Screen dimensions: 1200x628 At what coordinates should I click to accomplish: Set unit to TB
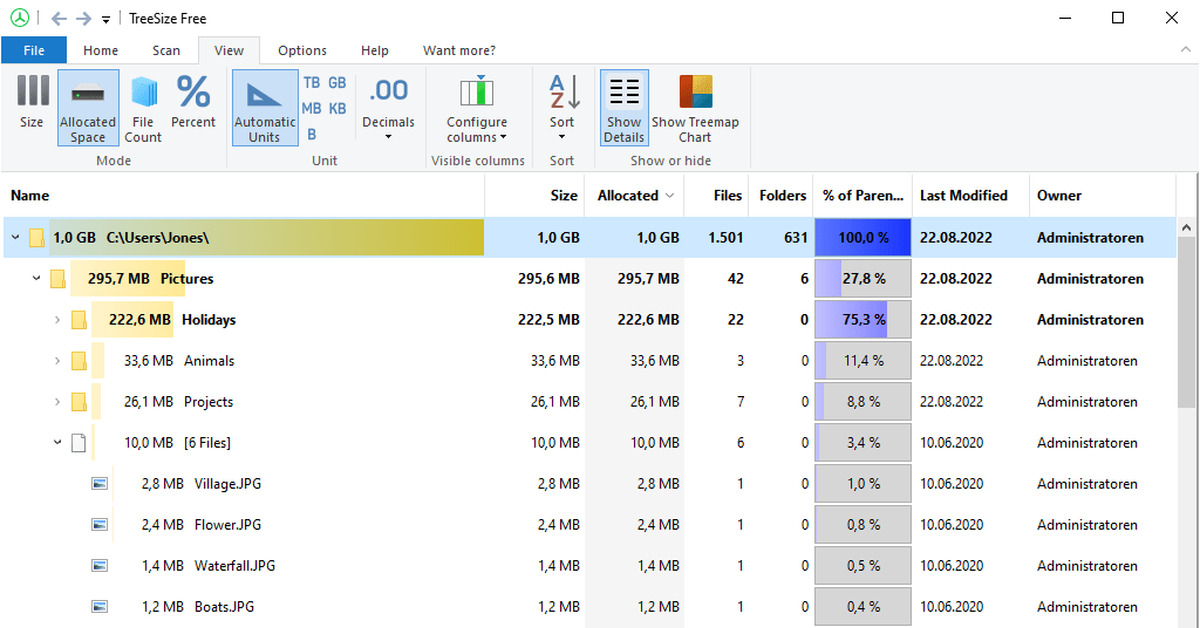(x=312, y=83)
